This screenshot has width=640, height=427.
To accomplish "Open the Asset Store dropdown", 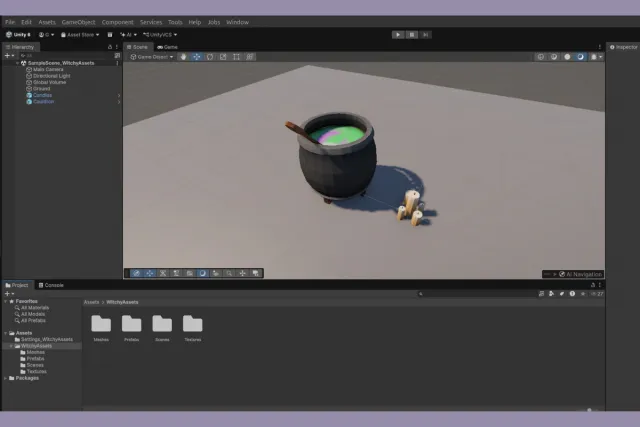I will click(80, 35).
